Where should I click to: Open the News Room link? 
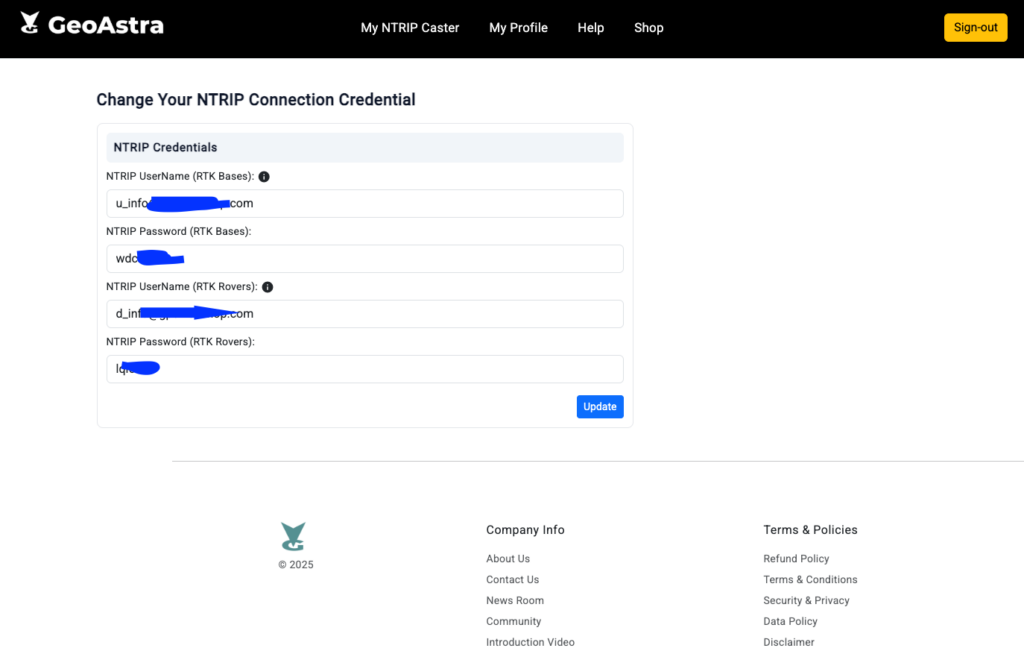coord(515,601)
